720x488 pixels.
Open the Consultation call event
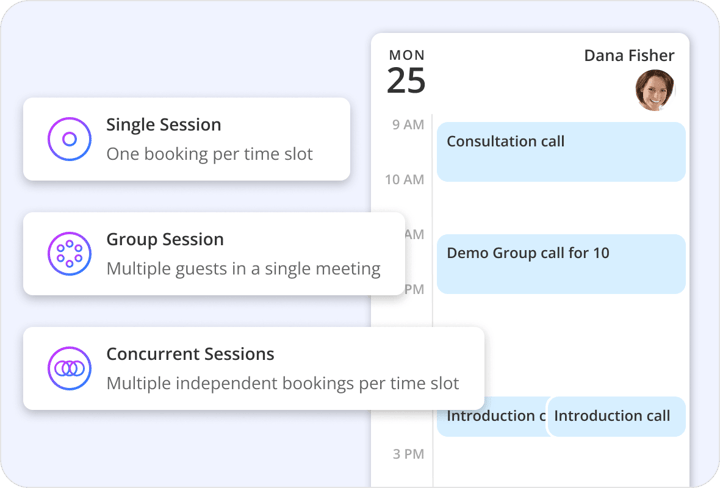[561, 151]
